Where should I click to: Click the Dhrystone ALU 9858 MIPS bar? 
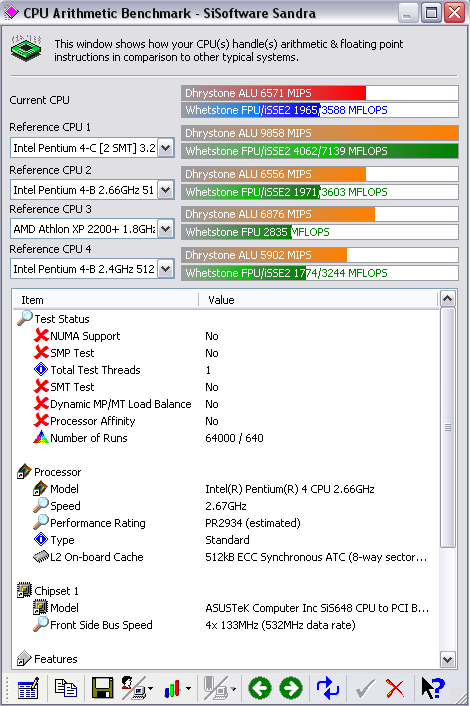[320, 133]
